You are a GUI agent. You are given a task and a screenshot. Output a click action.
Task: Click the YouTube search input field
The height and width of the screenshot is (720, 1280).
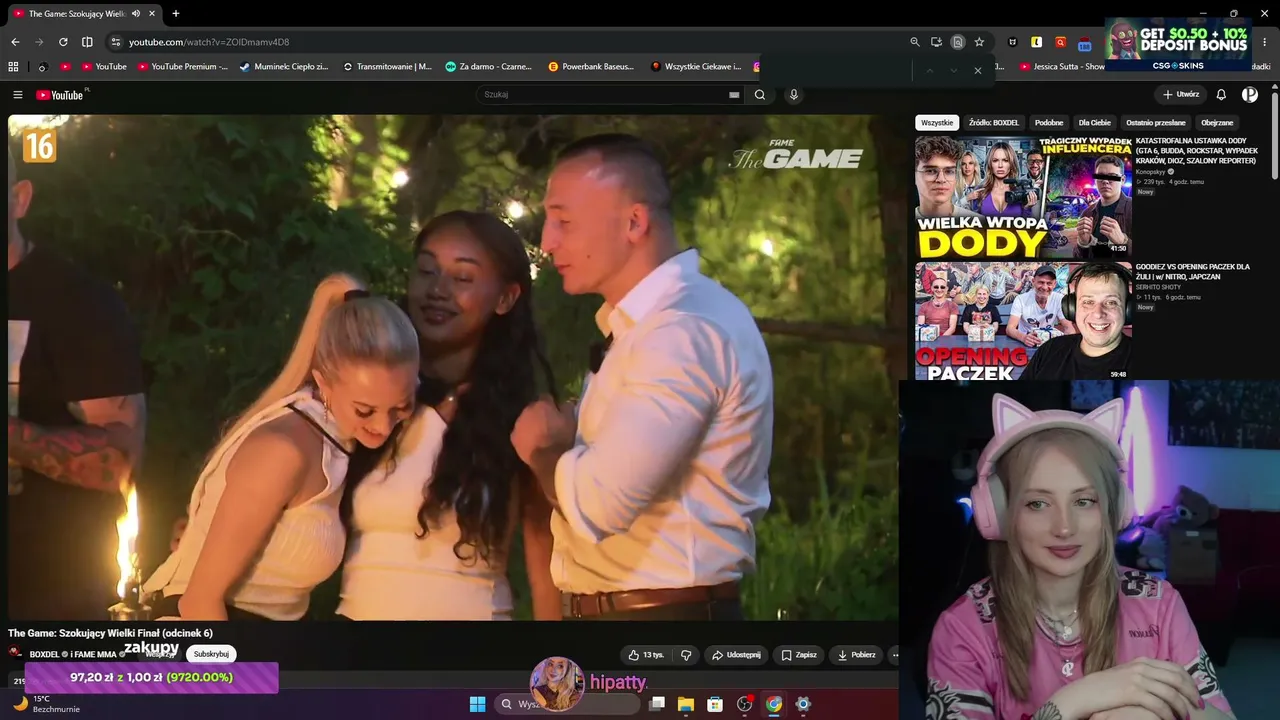pos(608,95)
